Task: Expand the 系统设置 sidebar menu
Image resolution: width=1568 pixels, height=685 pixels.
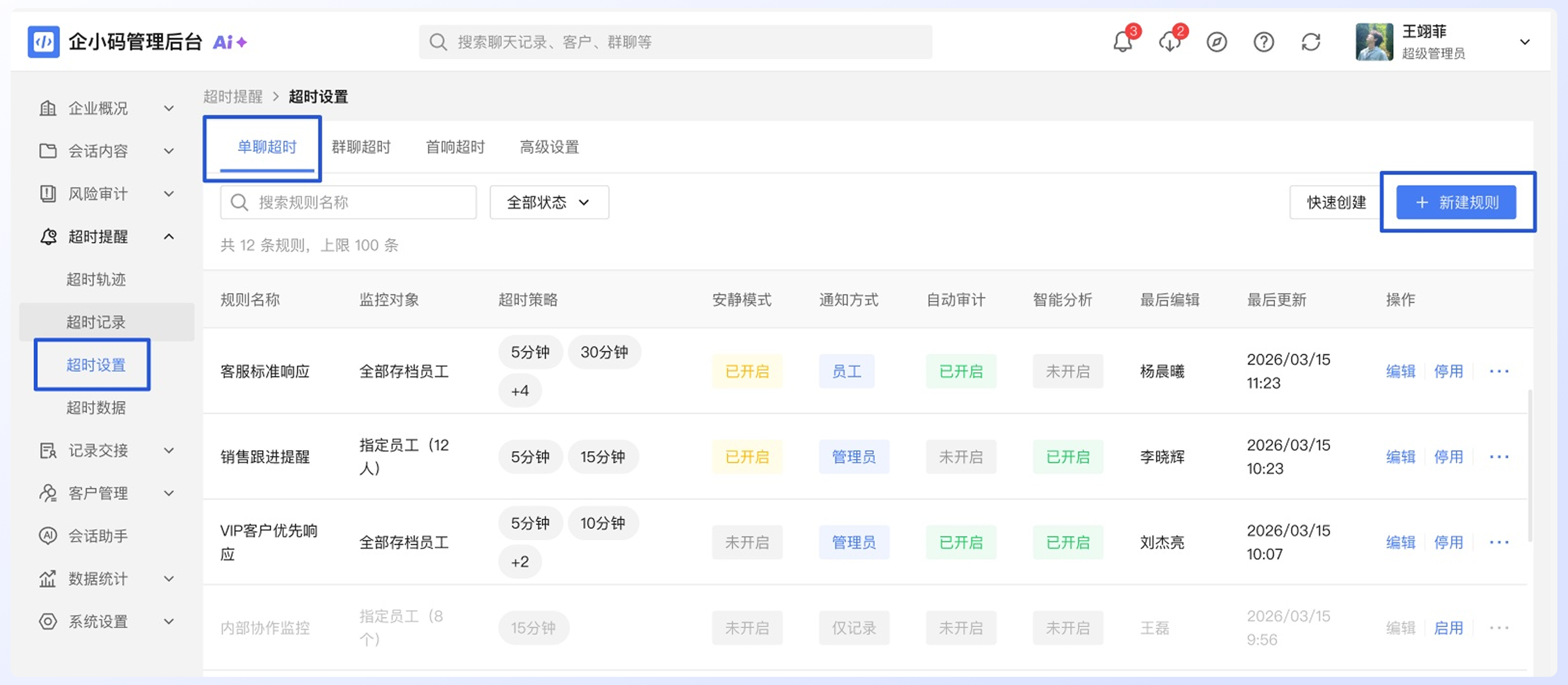Action: pyautogui.click(x=107, y=621)
